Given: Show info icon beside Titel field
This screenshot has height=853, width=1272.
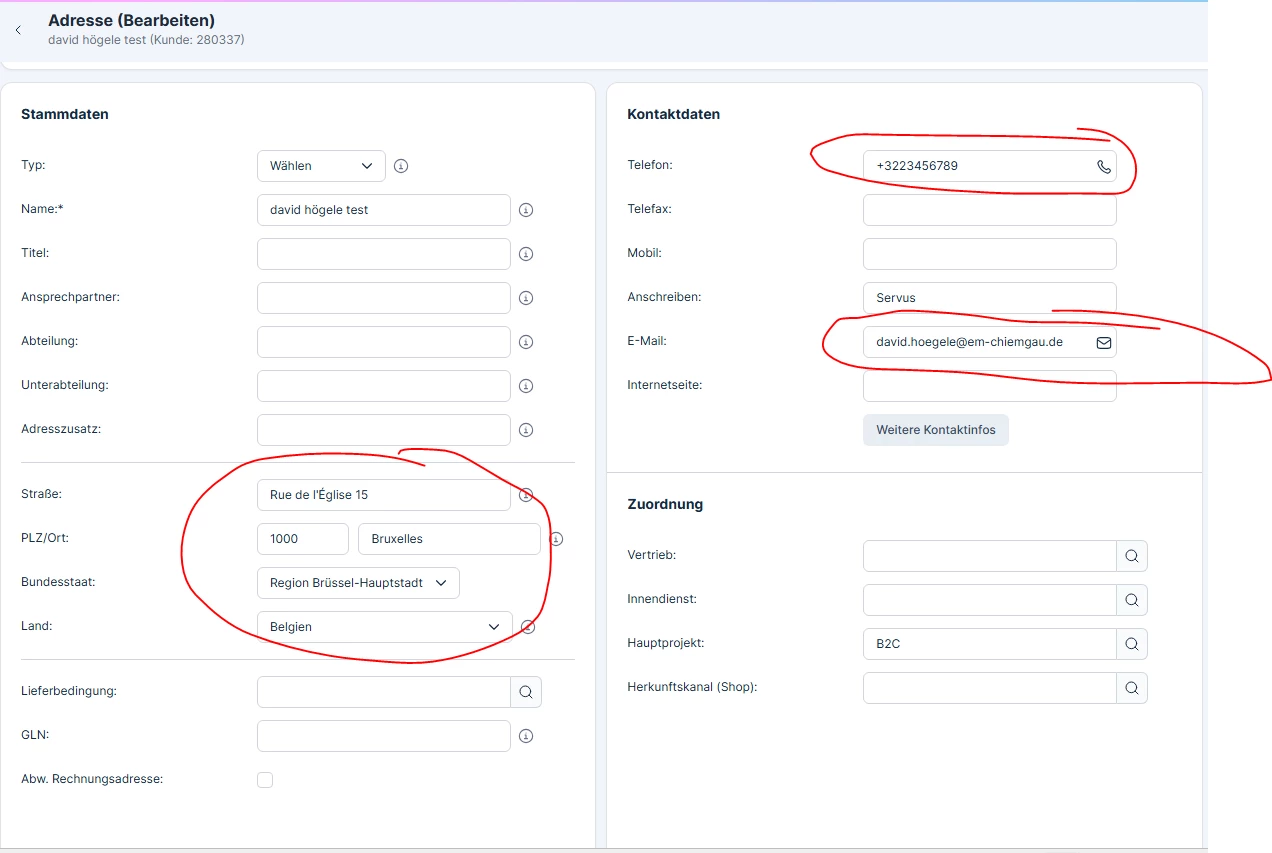Looking at the screenshot, I should pyautogui.click(x=526, y=254).
